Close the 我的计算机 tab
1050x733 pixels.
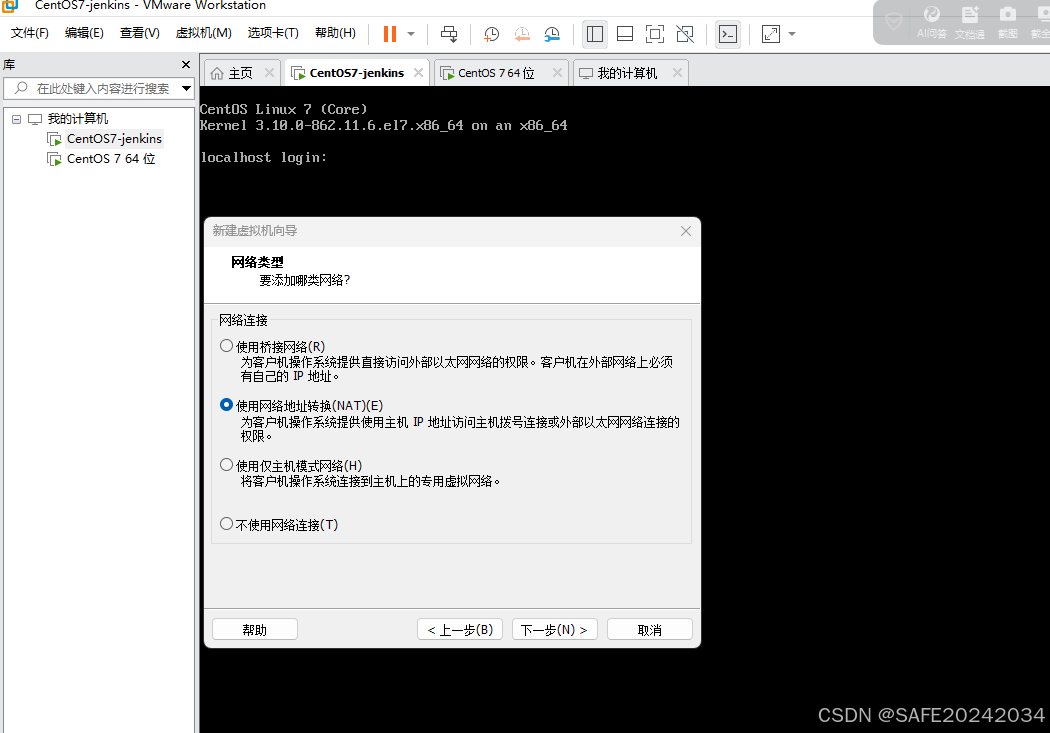tap(677, 72)
